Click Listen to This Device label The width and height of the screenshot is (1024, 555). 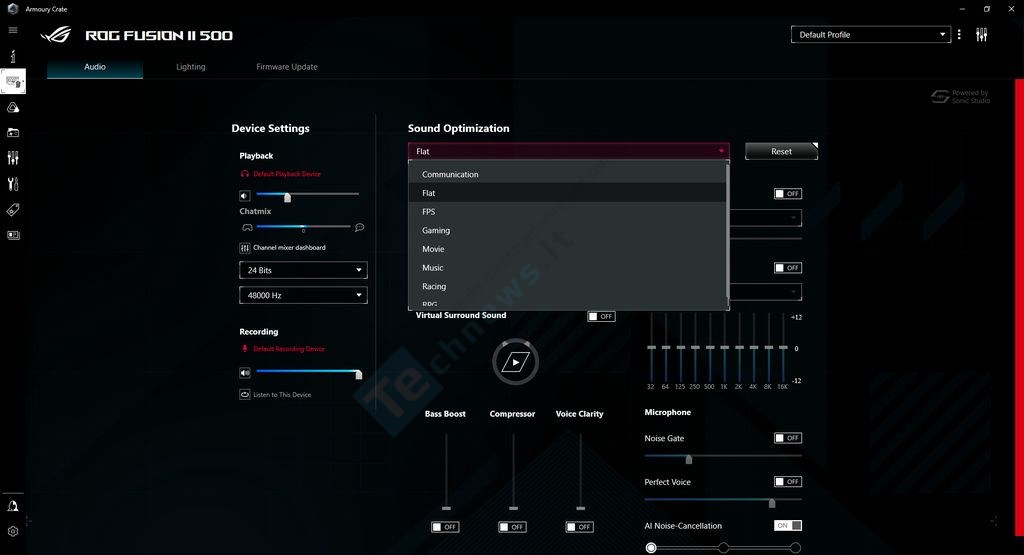coord(282,394)
